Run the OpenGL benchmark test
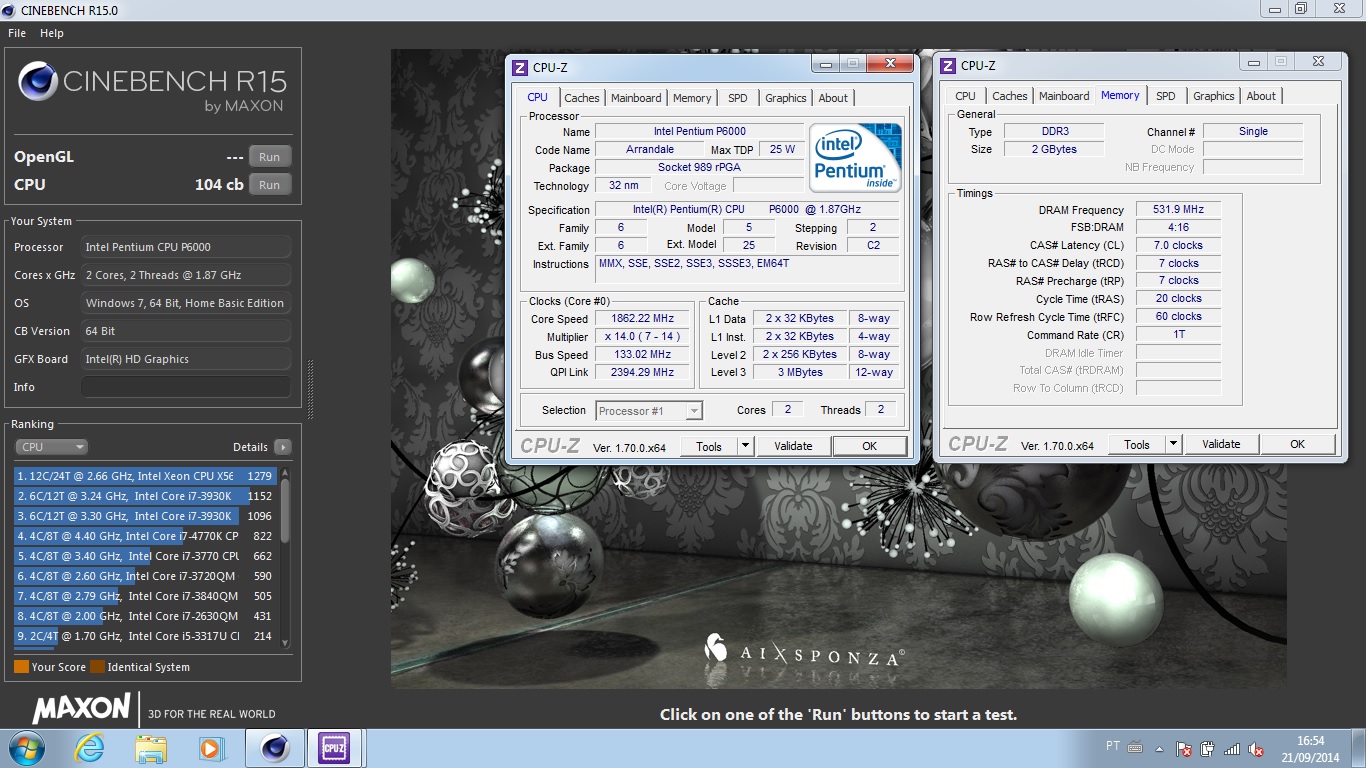The height and width of the screenshot is (768, 1366). [270, 157]
